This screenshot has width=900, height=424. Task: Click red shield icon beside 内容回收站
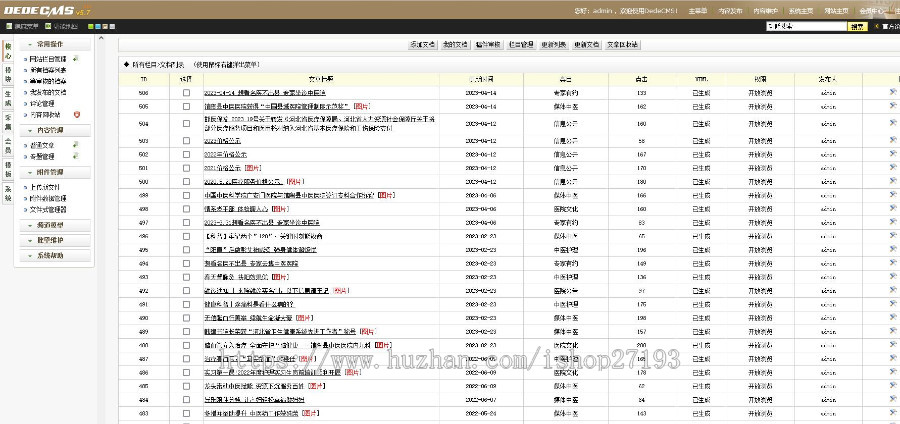(x=77, y=114)
